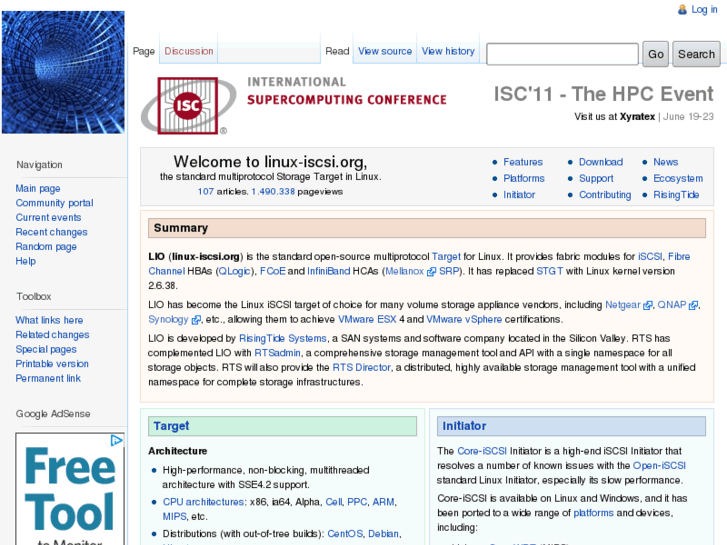This screenshot has width=727, height=545.
Task: Select the Read tab
Action: click(x=337, y=51)
